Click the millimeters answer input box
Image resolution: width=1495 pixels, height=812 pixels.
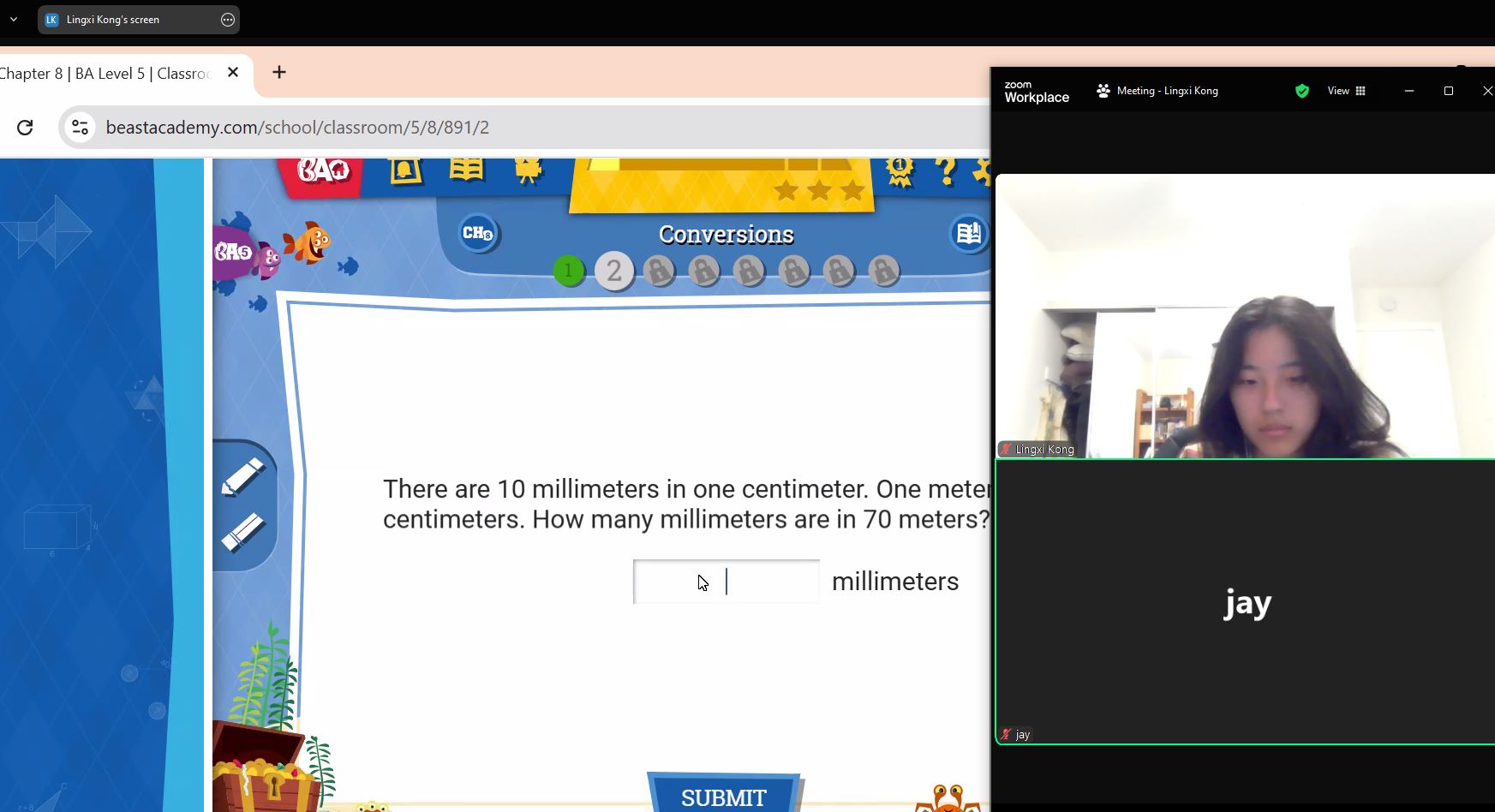pyautogui.click(x=727, y=582)
